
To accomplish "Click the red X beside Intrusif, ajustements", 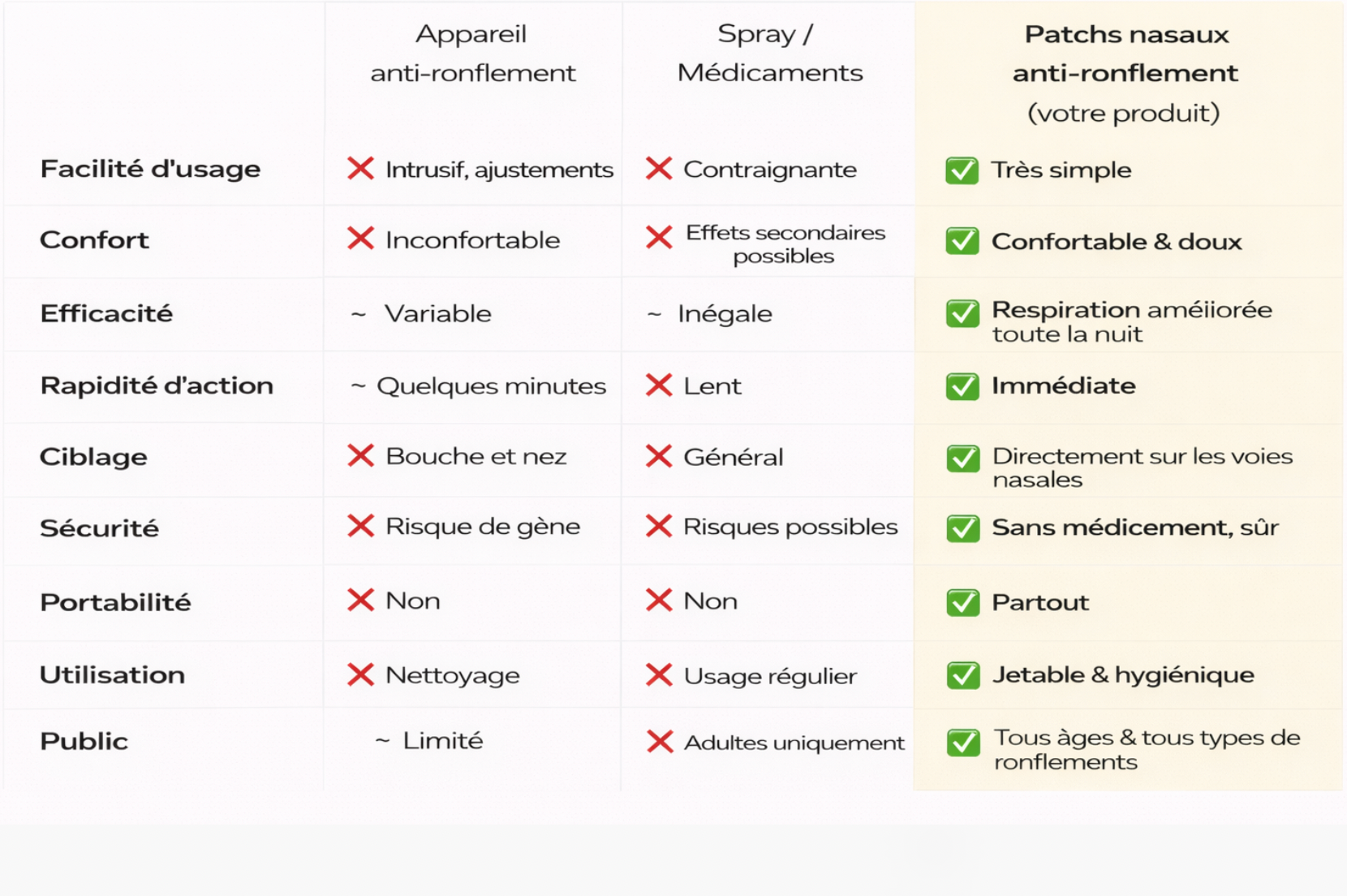I will [x=360, y=169].
